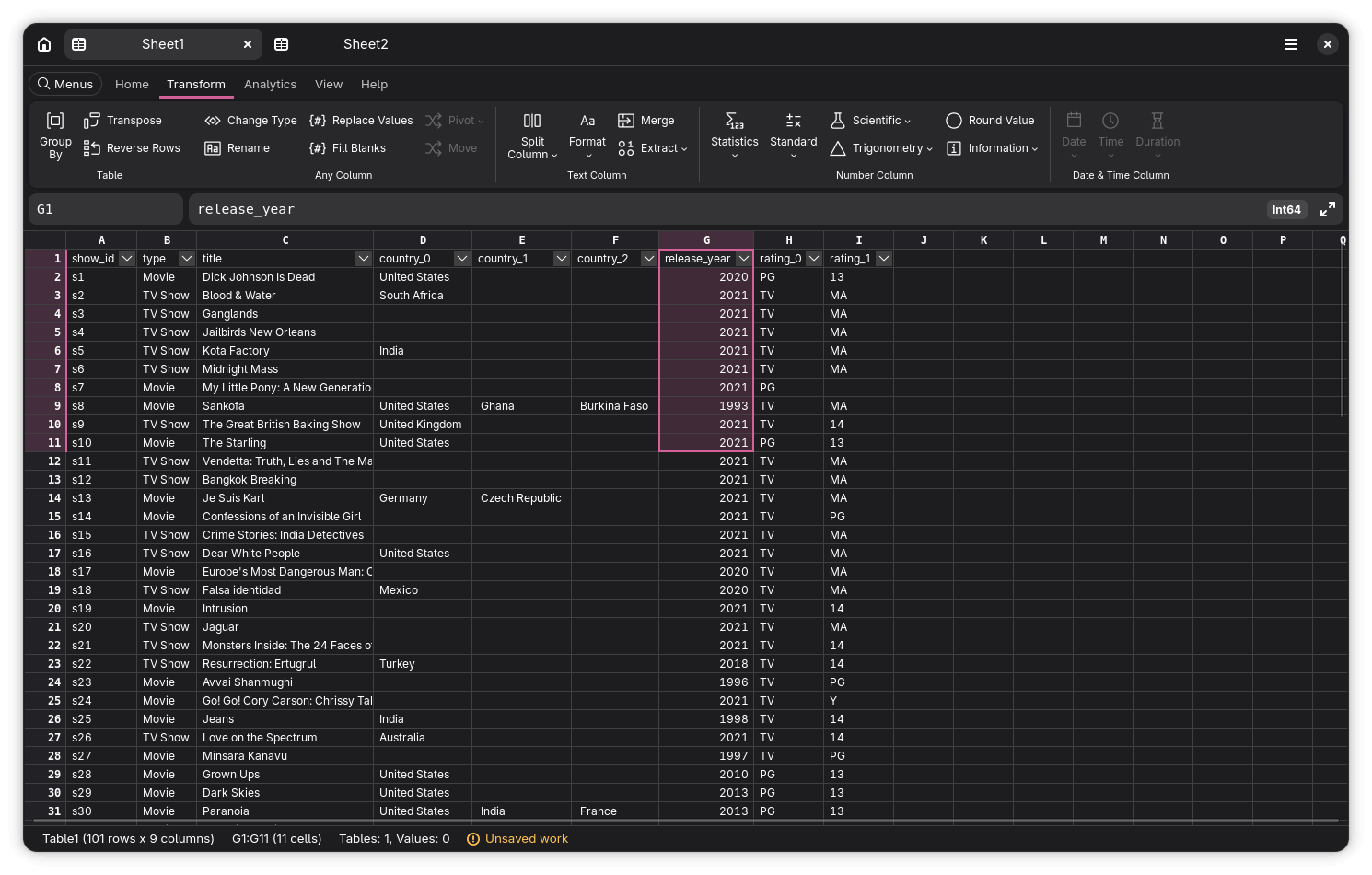Screen dimensions: 1372x875
Task: Open the rating_1 filter dropdown
Action: tap(883, 259)
